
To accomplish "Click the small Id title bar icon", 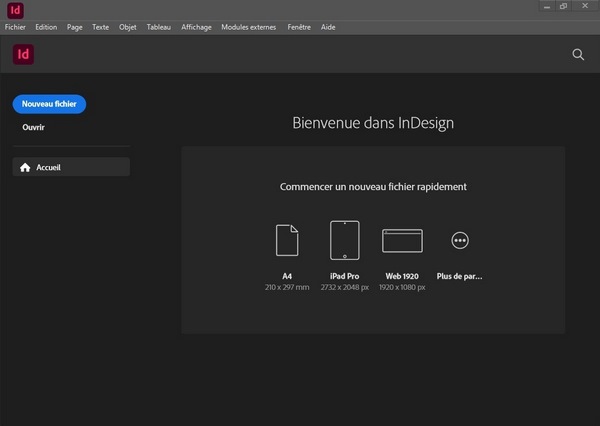I will coord(15,10).
